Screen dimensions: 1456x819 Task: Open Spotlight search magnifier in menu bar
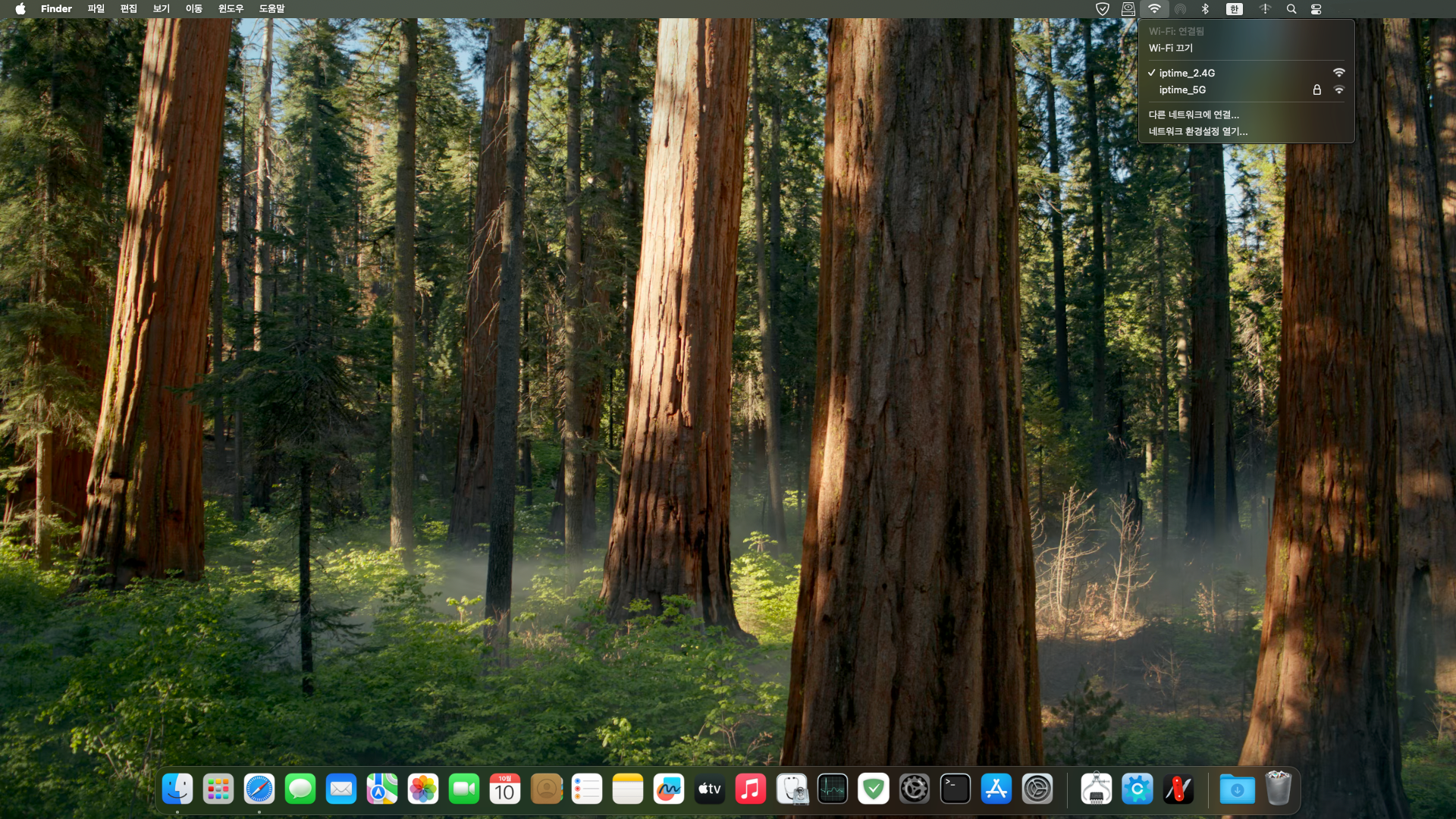pyautogui.click(x=1291, y=9)
